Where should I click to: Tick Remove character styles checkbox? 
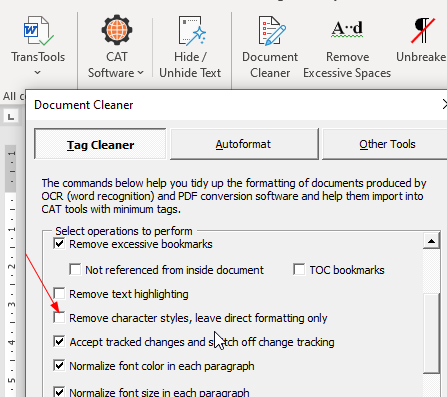59,318
